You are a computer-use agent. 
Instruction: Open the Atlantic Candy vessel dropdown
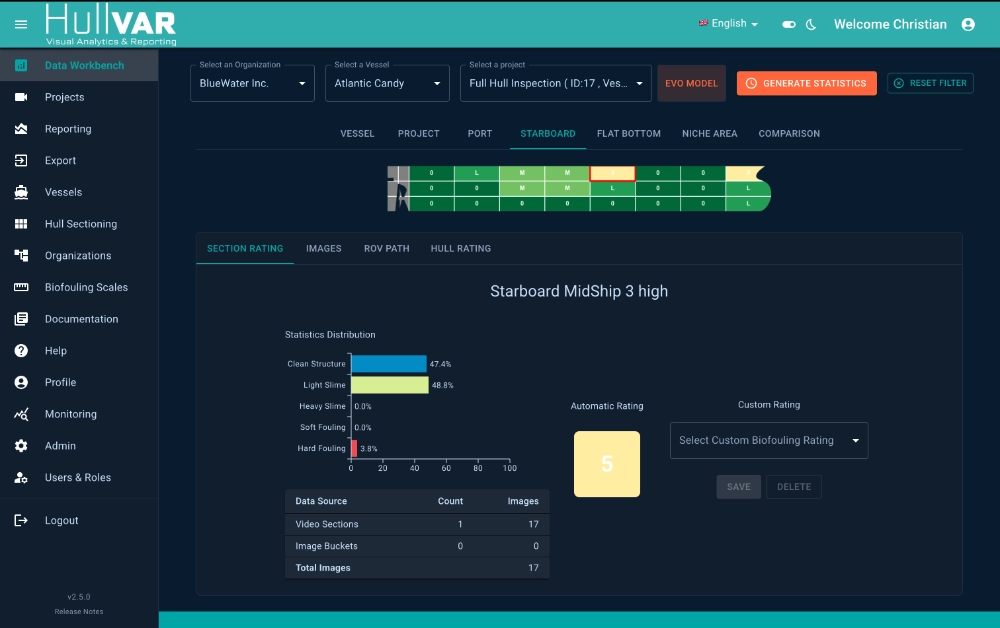[x=387, y=83]
